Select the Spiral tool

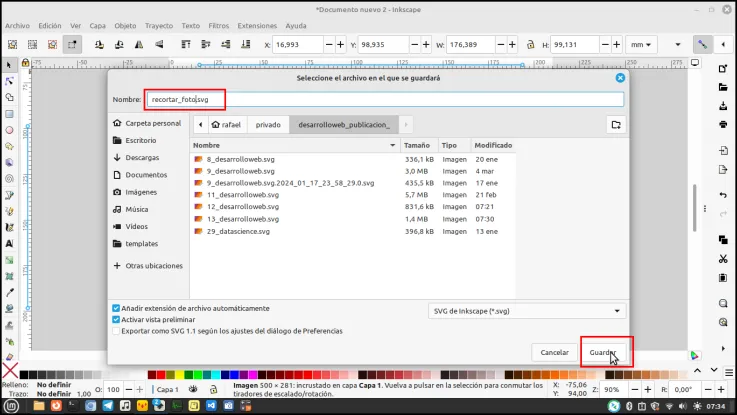pos(9,179)
